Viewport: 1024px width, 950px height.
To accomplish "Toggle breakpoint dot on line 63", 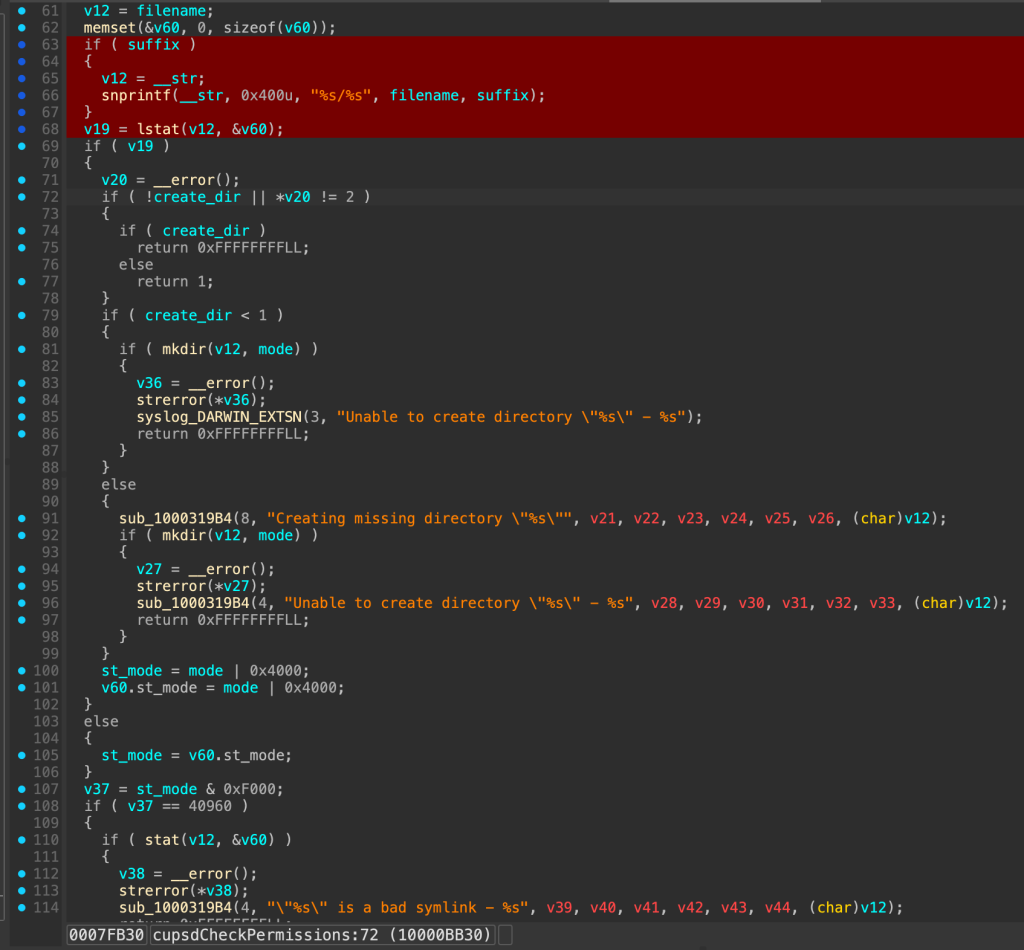I will [x=22, y=44].
